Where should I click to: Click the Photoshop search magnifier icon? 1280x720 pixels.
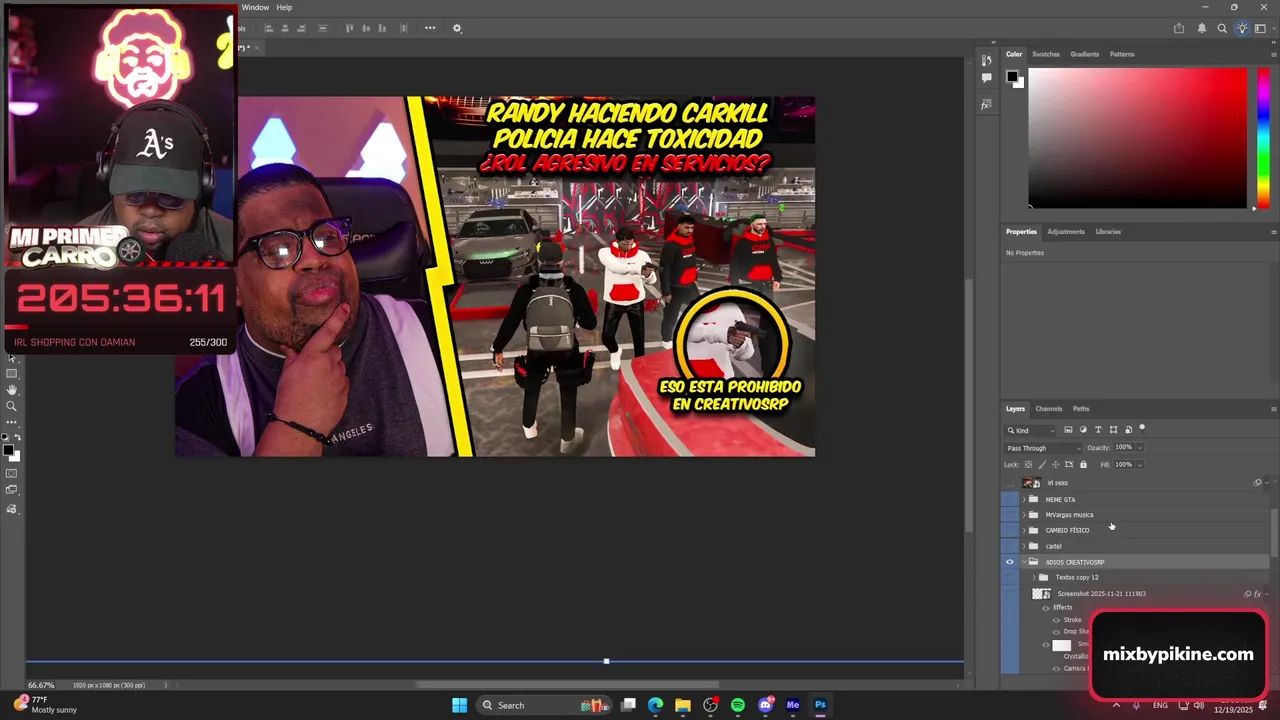click(1222, 28)
